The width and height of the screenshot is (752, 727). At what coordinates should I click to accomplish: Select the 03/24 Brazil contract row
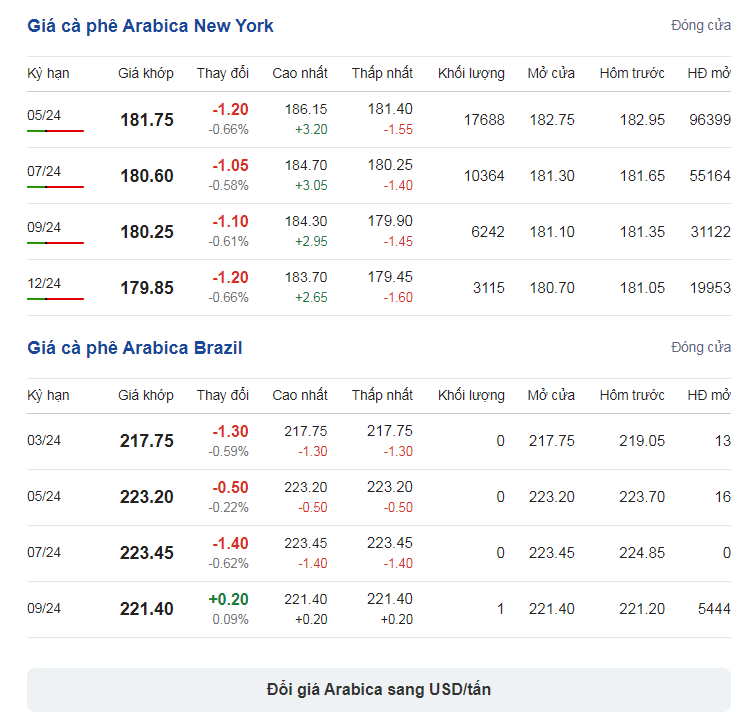379,441
